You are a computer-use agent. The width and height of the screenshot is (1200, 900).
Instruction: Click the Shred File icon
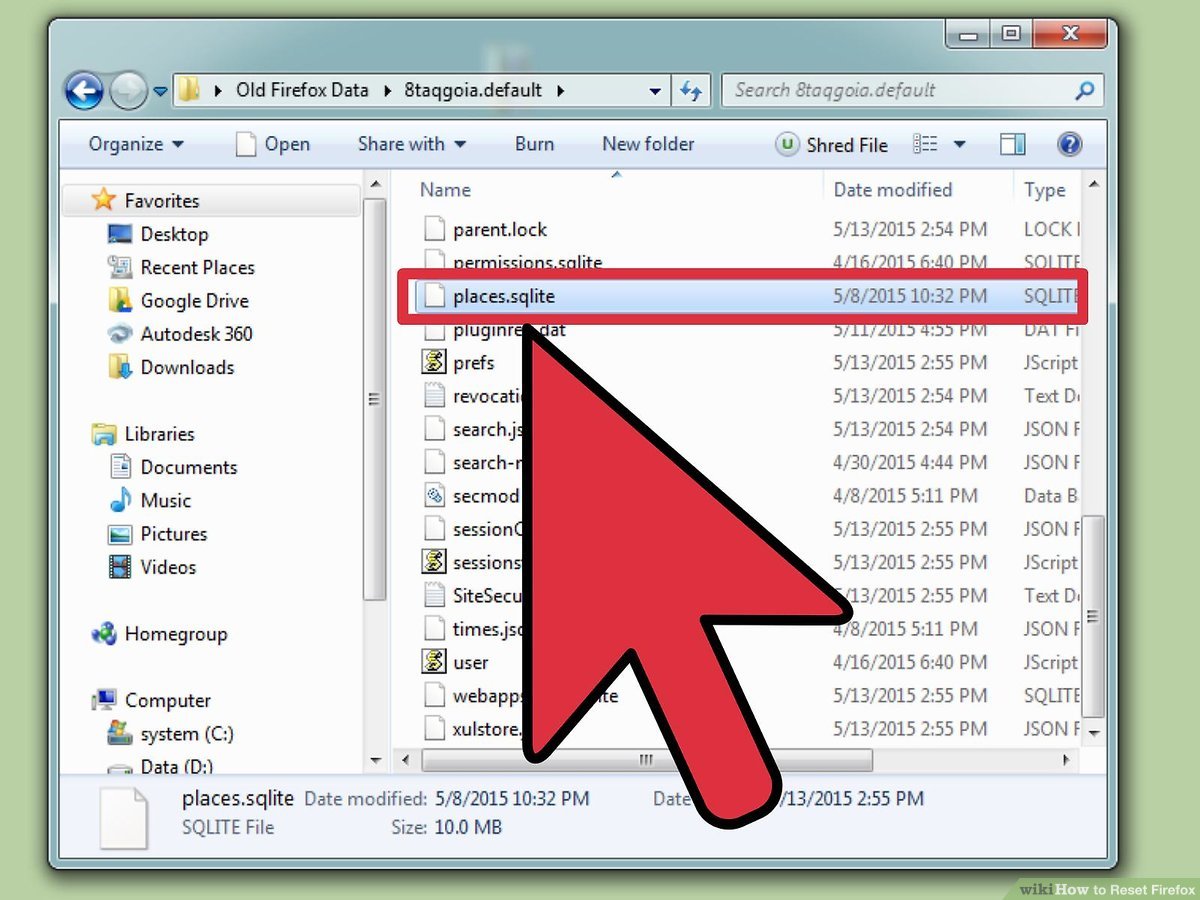click(x=831, y=144)
